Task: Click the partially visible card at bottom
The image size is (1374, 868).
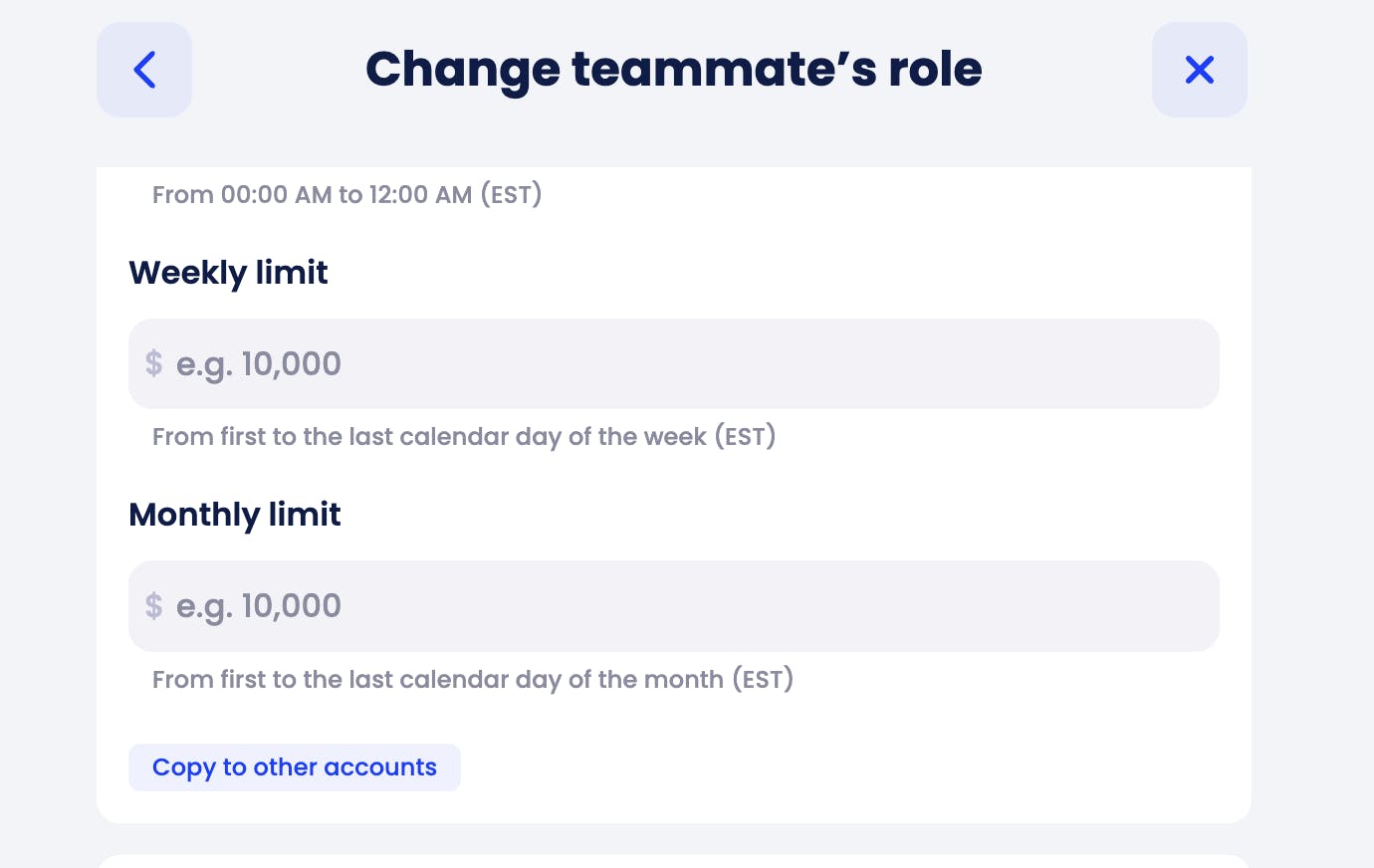Action: (x=674, y=861)
